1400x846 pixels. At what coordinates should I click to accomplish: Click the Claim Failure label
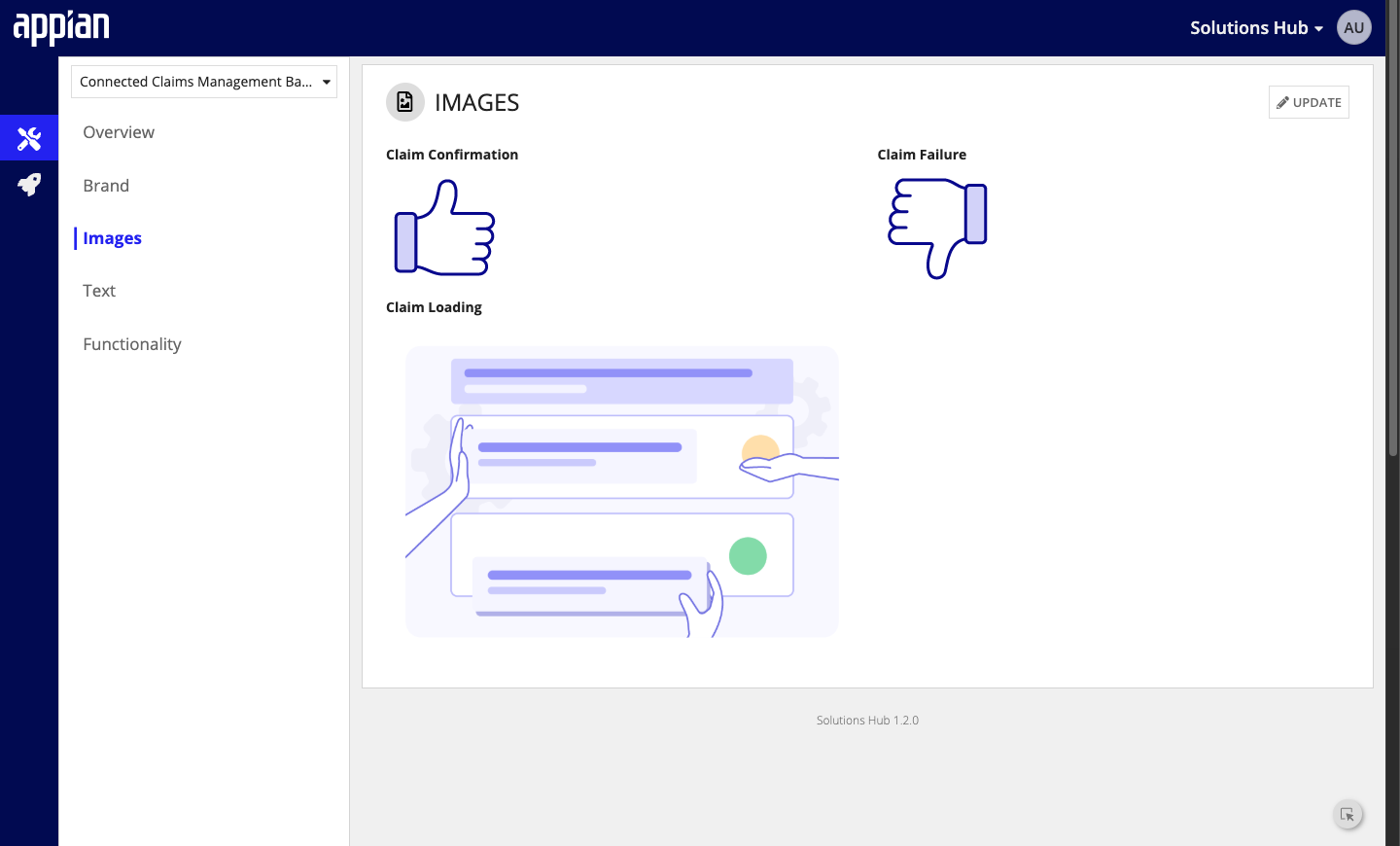click(x=922, y=155)
